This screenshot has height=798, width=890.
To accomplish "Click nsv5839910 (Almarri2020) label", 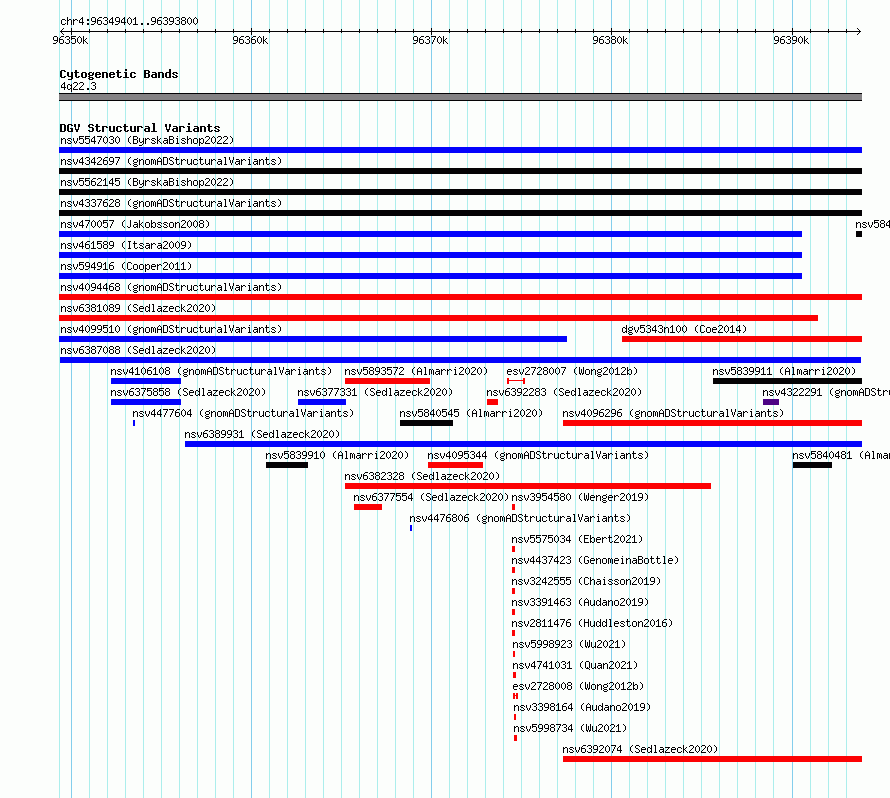I will (337, 455).
